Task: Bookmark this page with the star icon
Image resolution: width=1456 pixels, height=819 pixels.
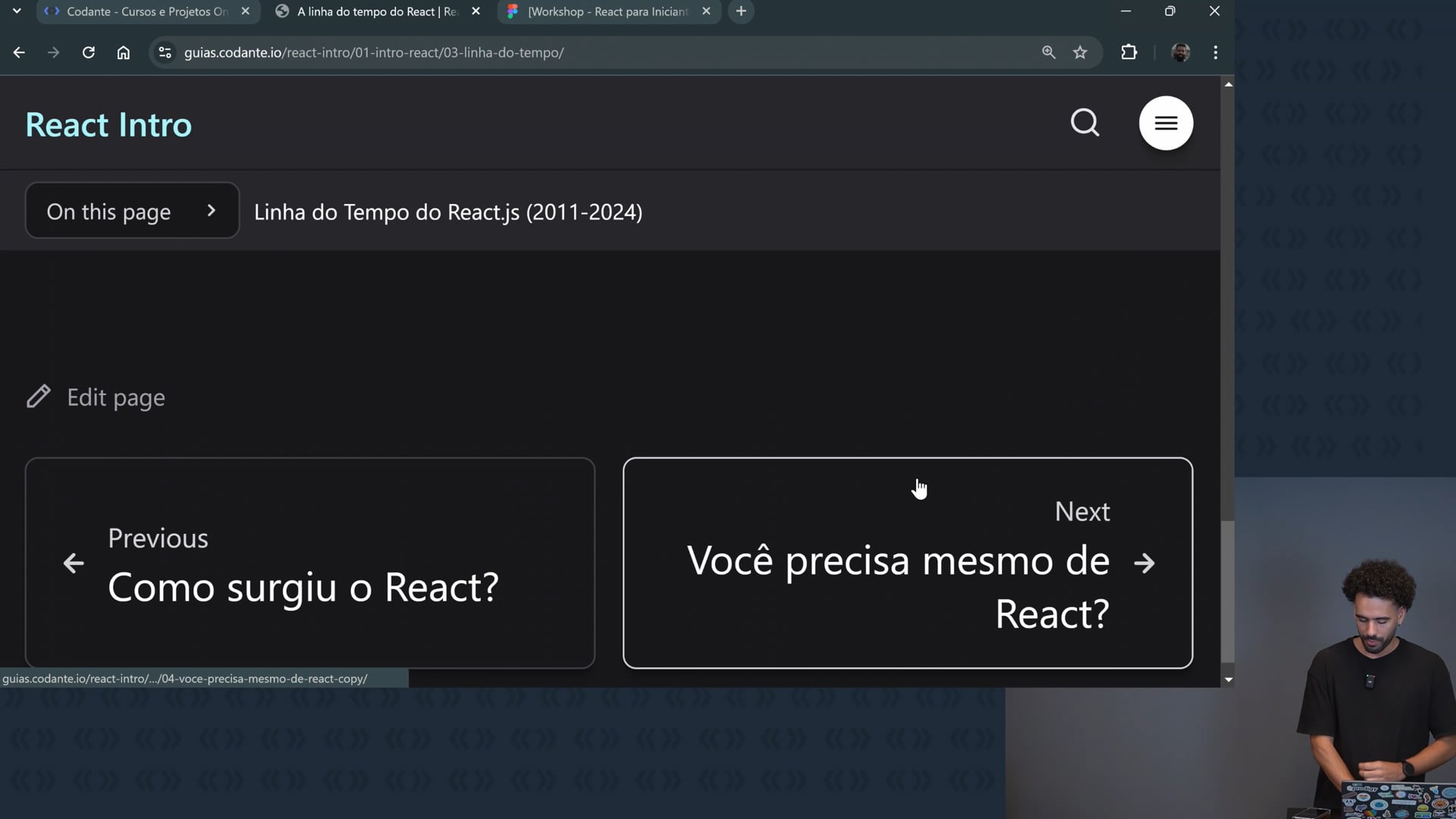Action: tap(1080, 52)
